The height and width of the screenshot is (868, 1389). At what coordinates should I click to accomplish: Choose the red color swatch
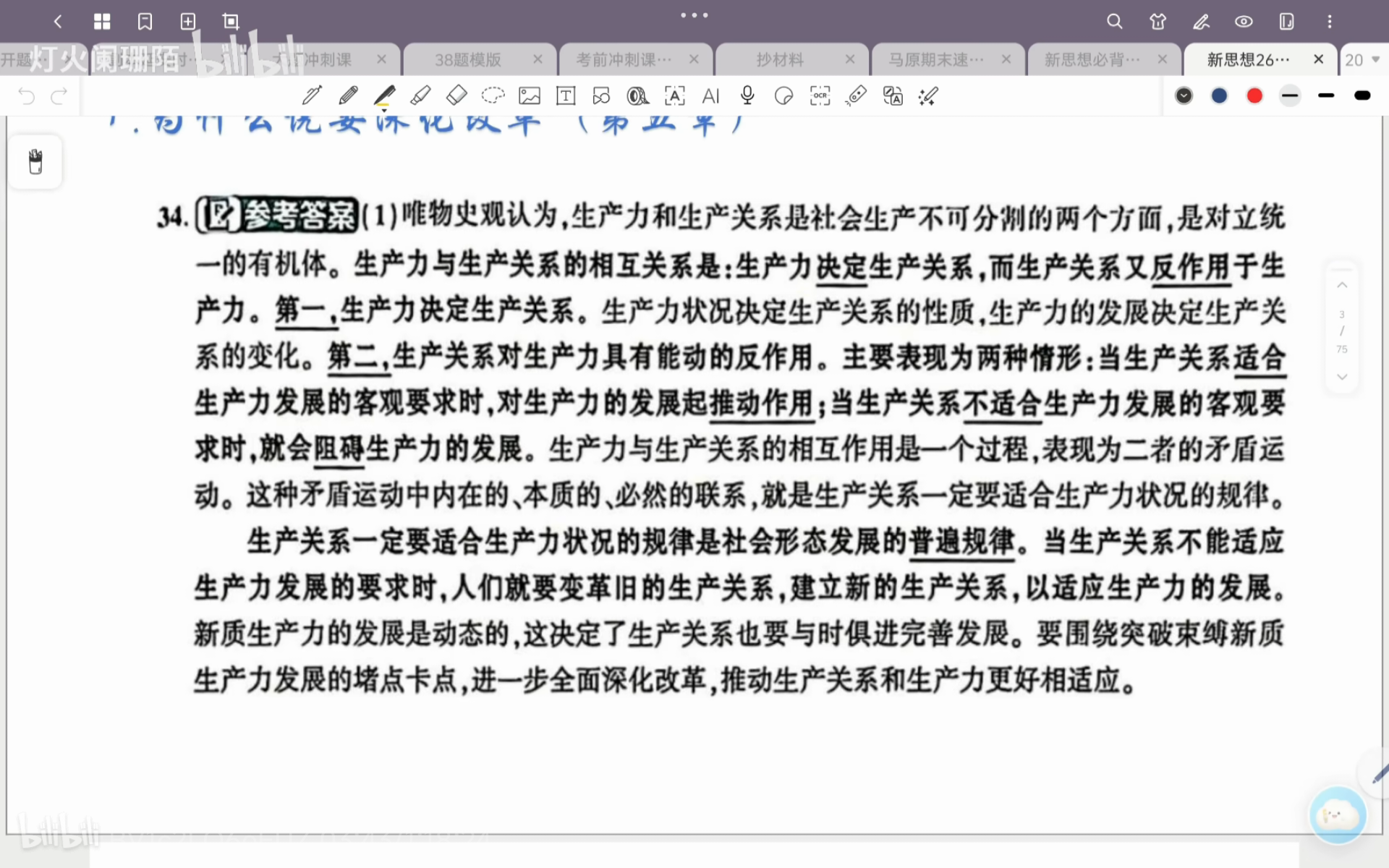pyautogui.click(x=1254, y=95)
